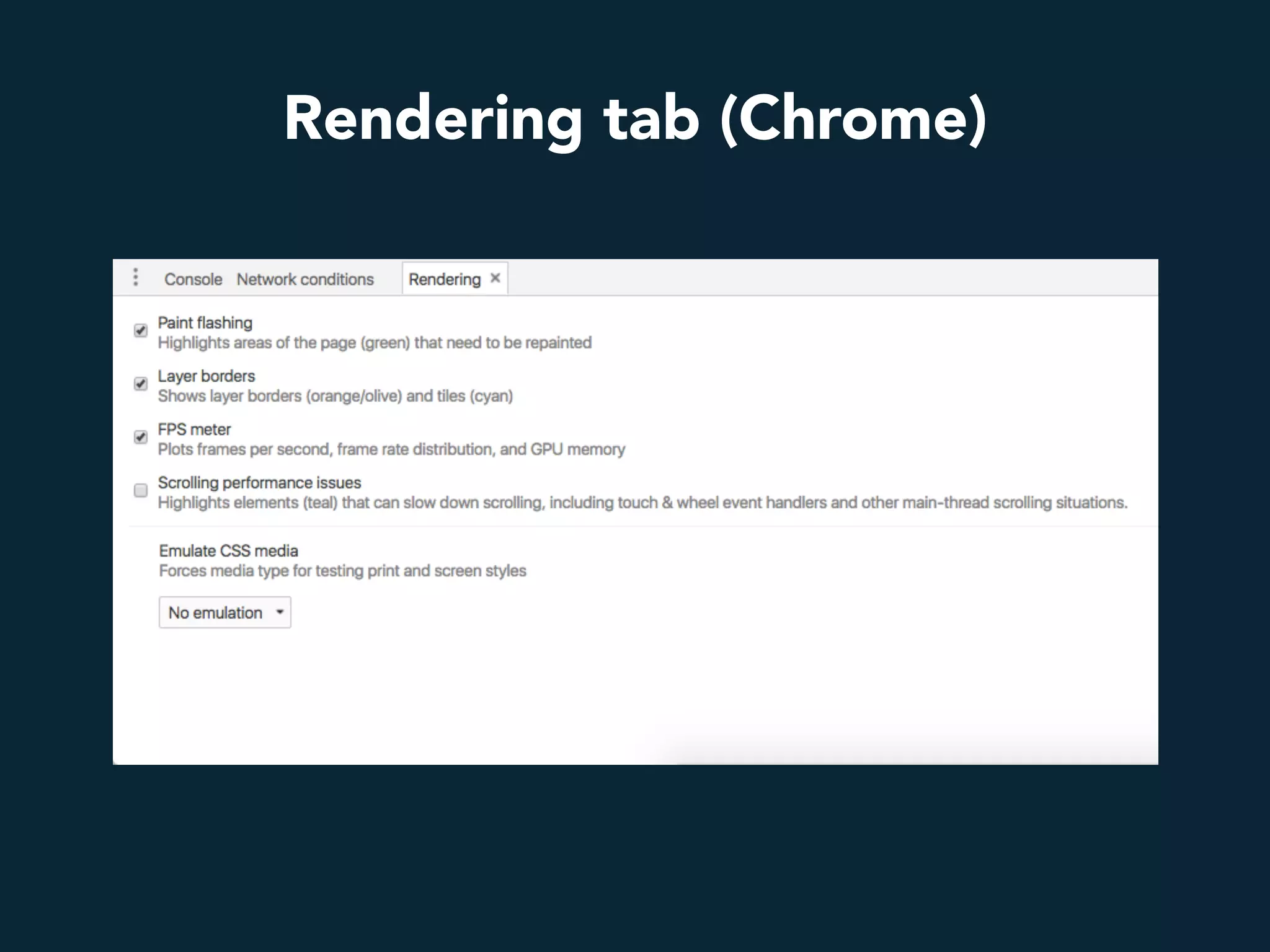
Task: Turn off the FPS meter checkbox
Action: point(141,437)
